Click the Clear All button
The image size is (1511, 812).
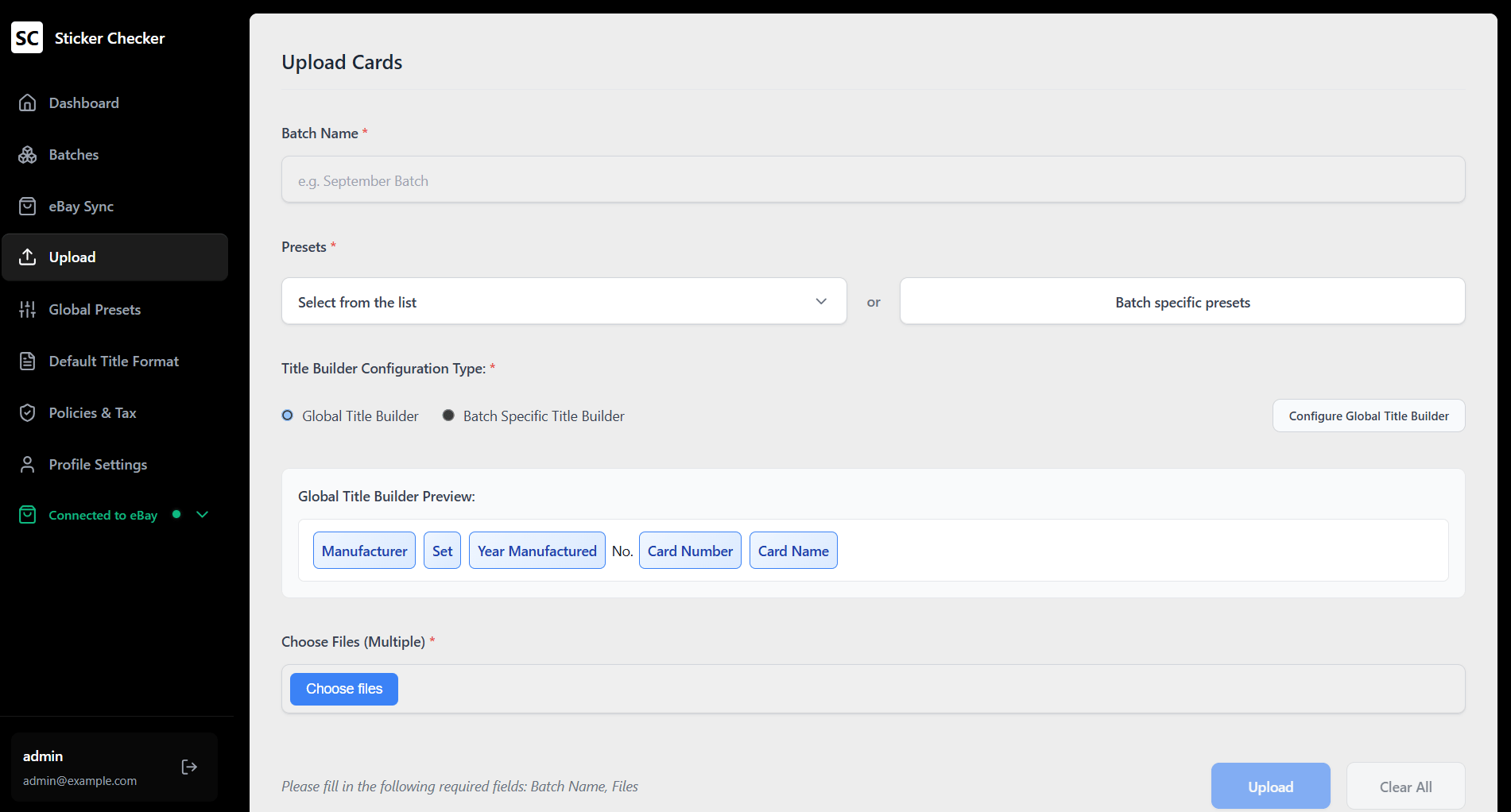1405,786
